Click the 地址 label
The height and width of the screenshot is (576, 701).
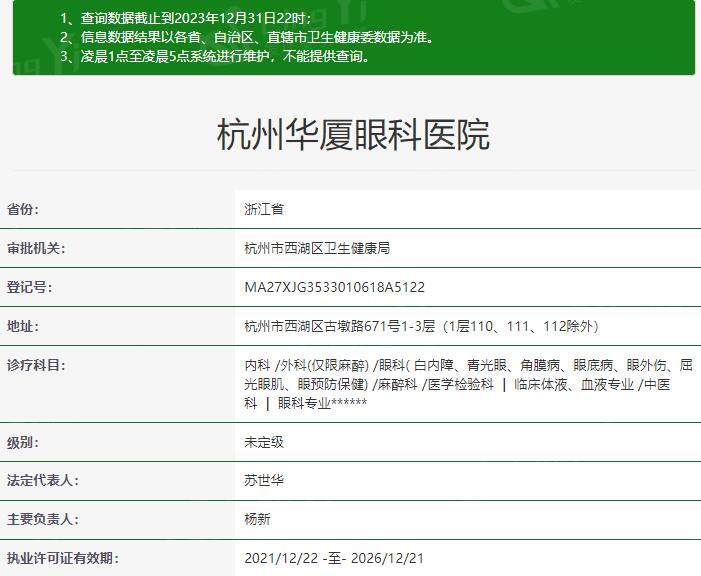pos(23,326)
